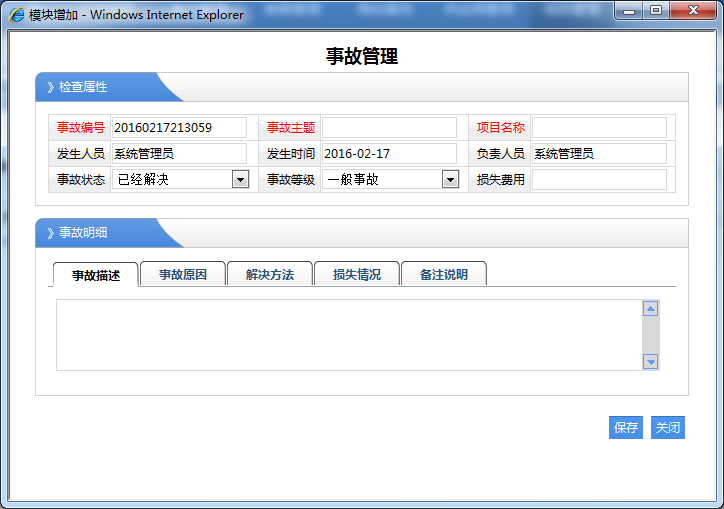Switch to the 事故原因 tab

pyautogui.click(x=183, y=274)
